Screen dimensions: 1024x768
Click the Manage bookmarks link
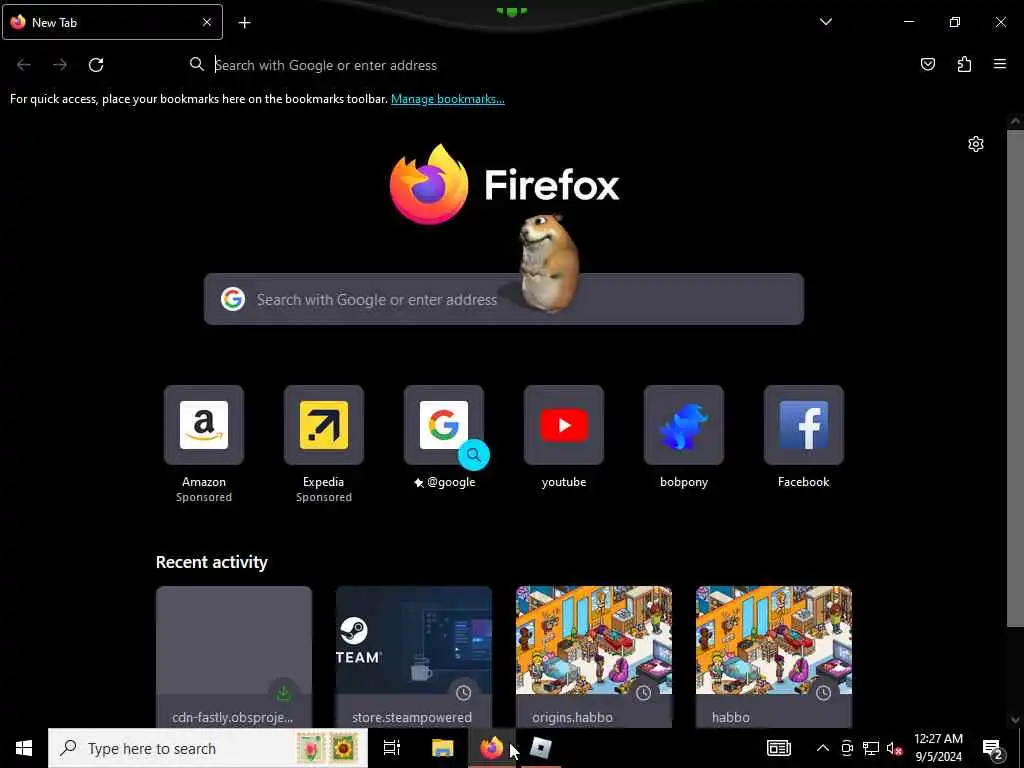pos(447,99)
